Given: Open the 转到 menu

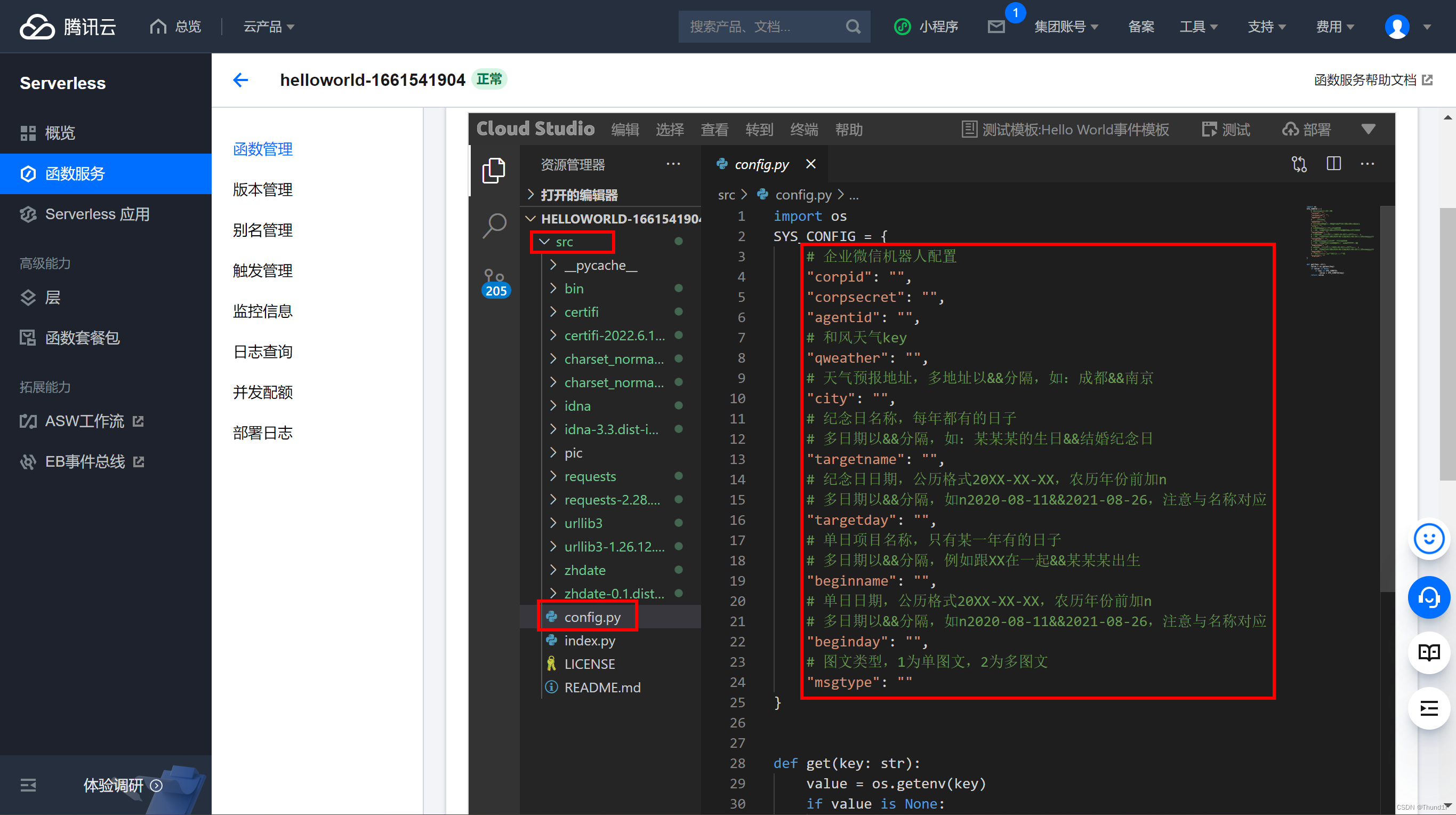Looking at the screenshot, I should coord(759,130).
